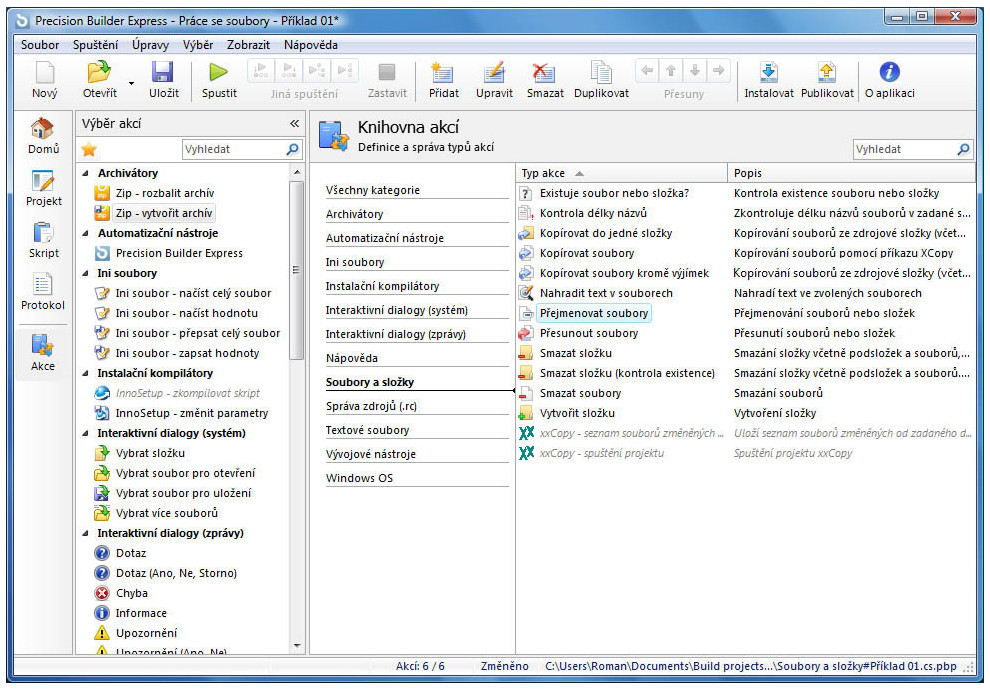Open the dropdown arrow beside Otevřít
This screenshot has height=689, width=990.
[131, 83]
